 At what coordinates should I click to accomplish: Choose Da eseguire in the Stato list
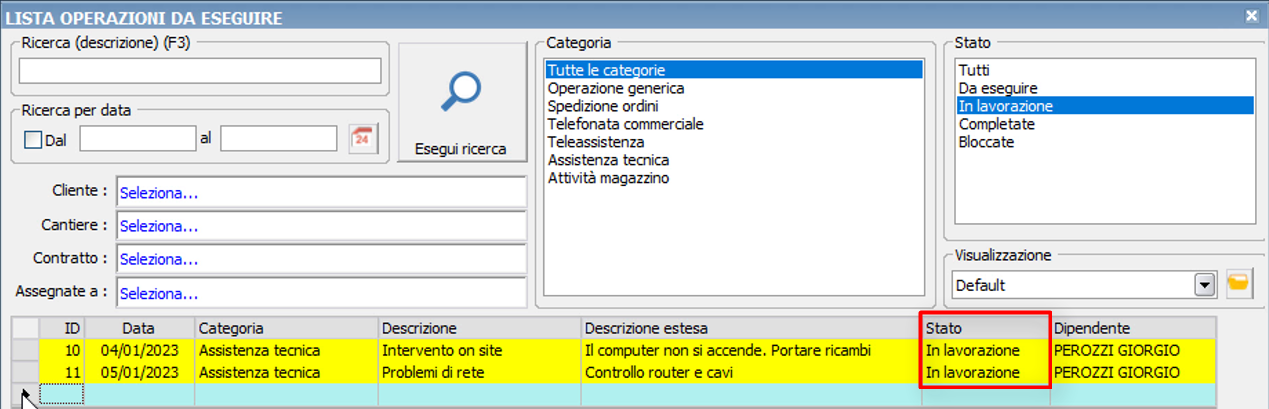click(x=997, y=88)
